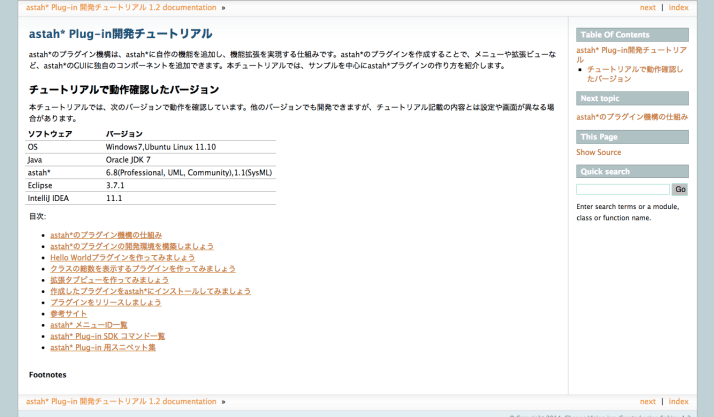Image resolution: width=714 pixels, height=417 pixels.
Task: Open '拡張タブビューを作ってみましょう' link
Action: click(109, 280)
